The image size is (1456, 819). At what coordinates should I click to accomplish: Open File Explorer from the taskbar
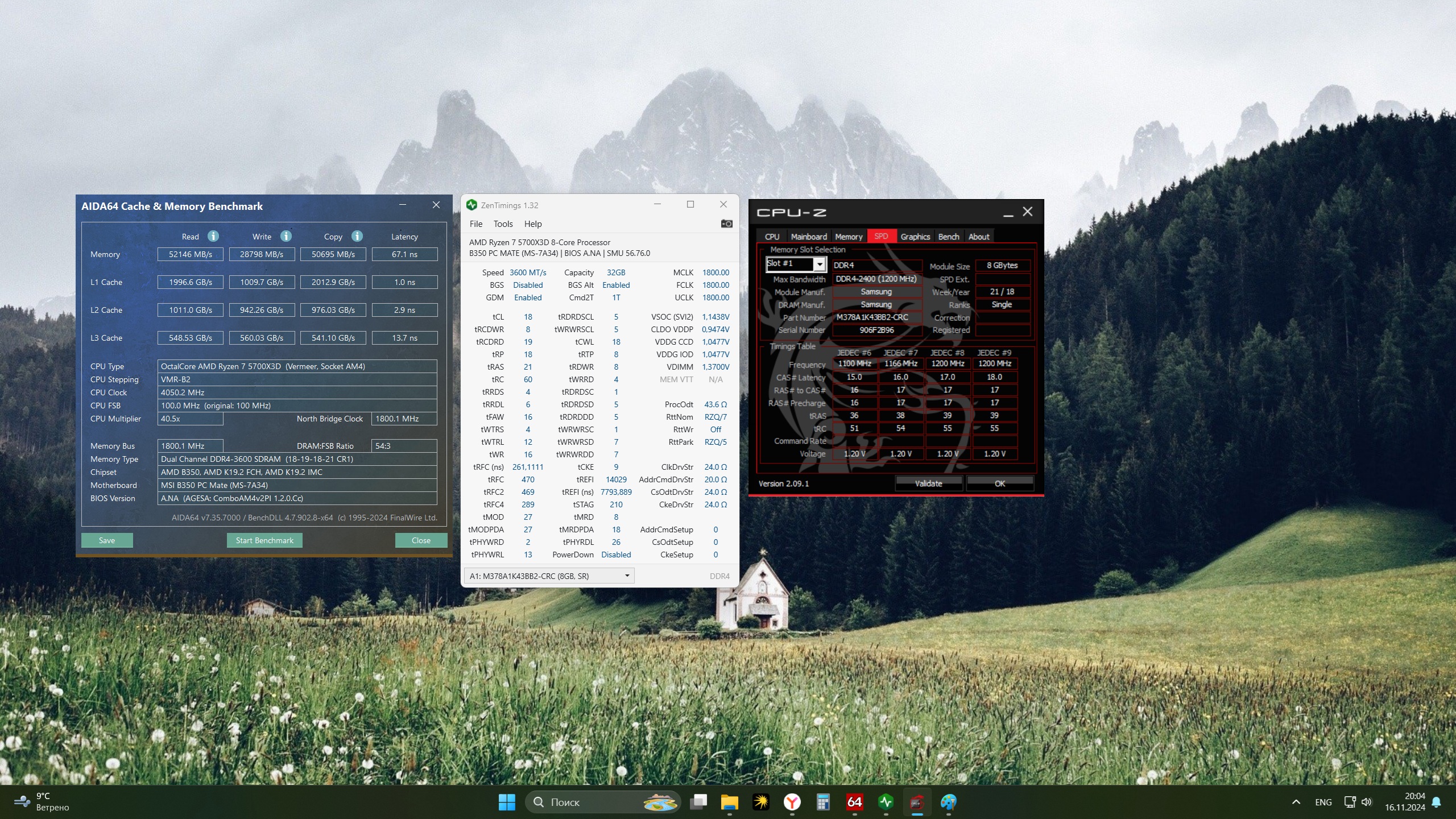click(729, 802)
